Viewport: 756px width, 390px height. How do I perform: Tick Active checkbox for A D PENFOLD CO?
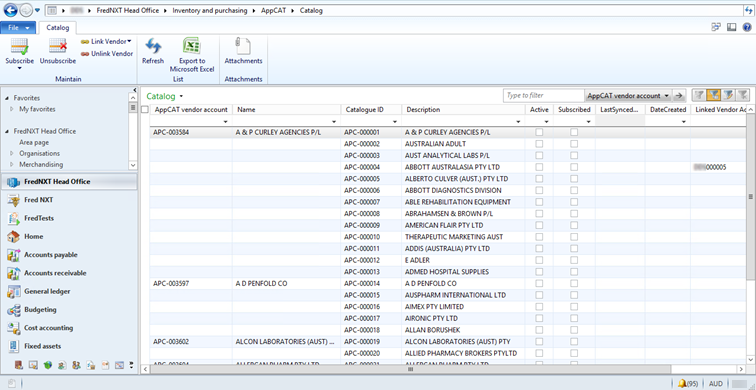[x=539, y=283]
